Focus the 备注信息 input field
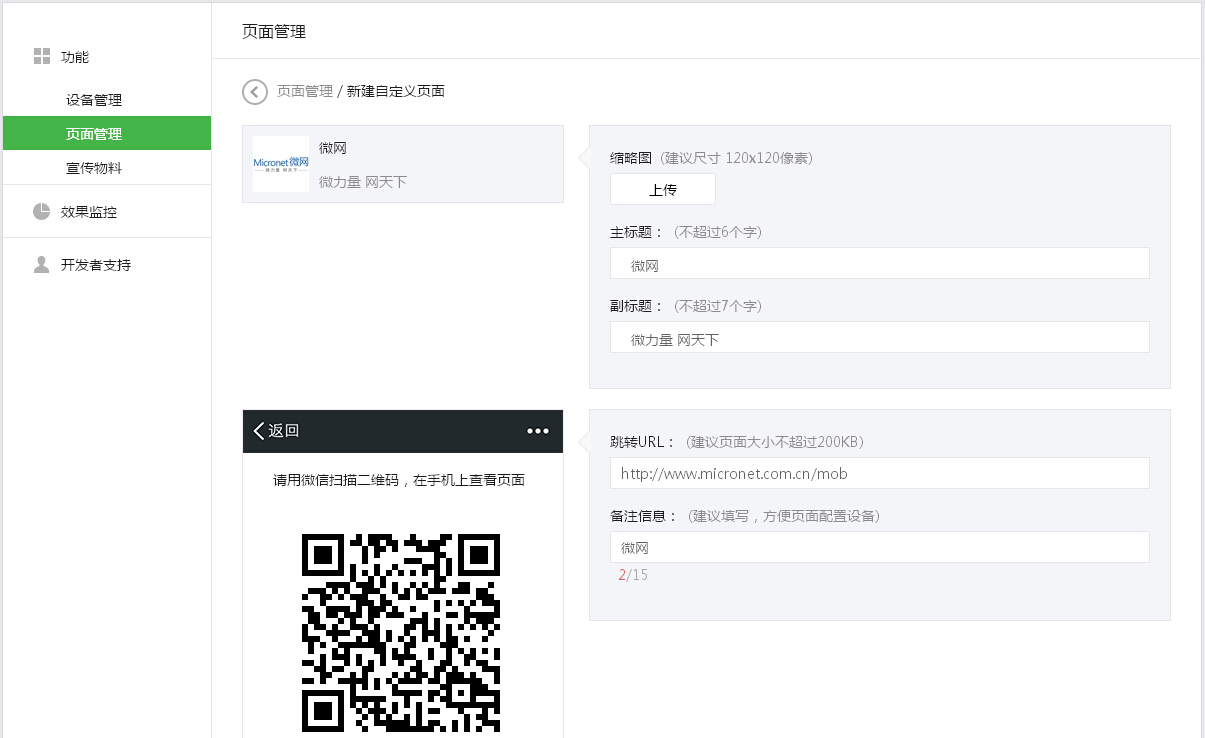The image size is (1205, 738). point(880,547)
